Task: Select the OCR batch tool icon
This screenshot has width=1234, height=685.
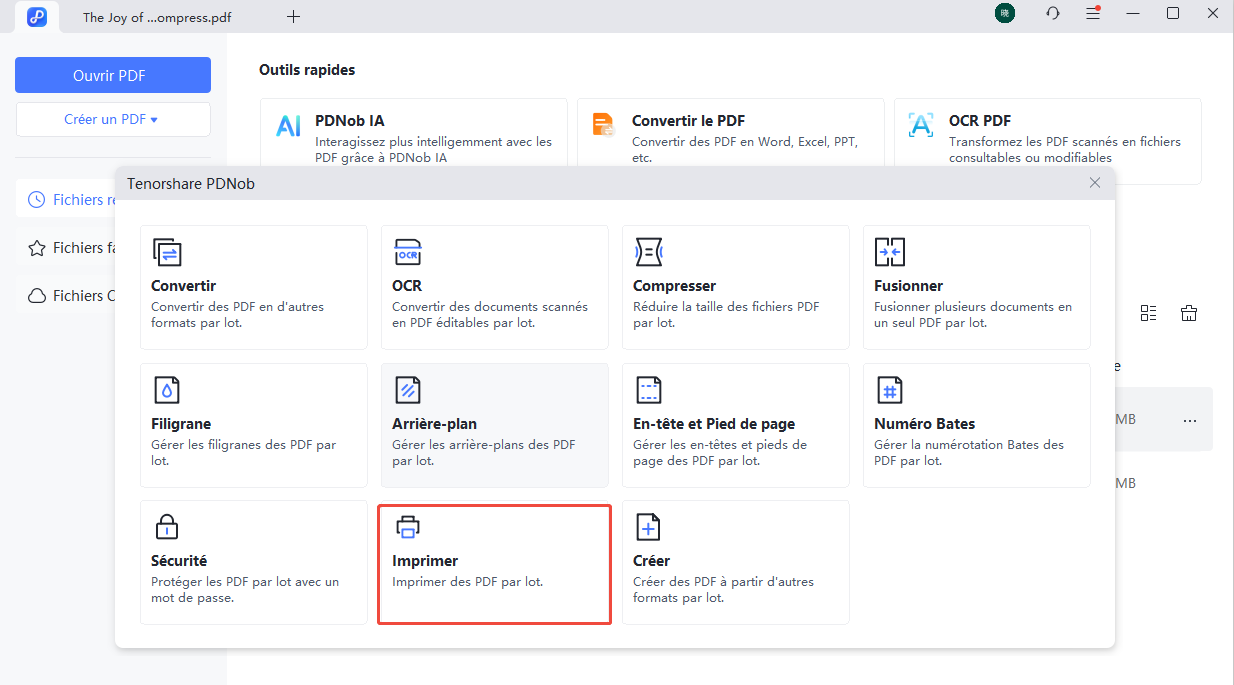Action: (x=407, y=252)
